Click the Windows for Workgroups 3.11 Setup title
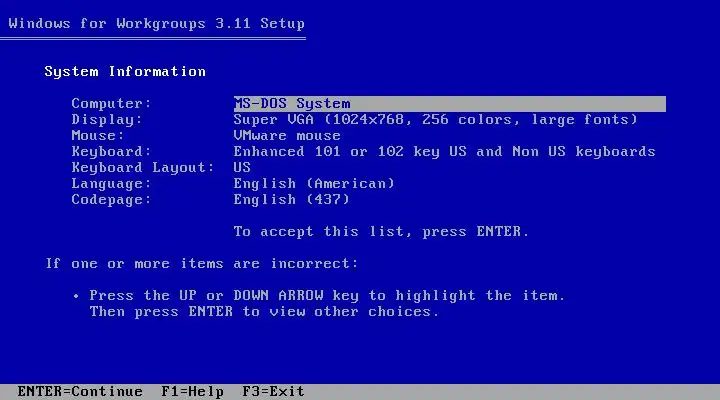 [157, 24]
